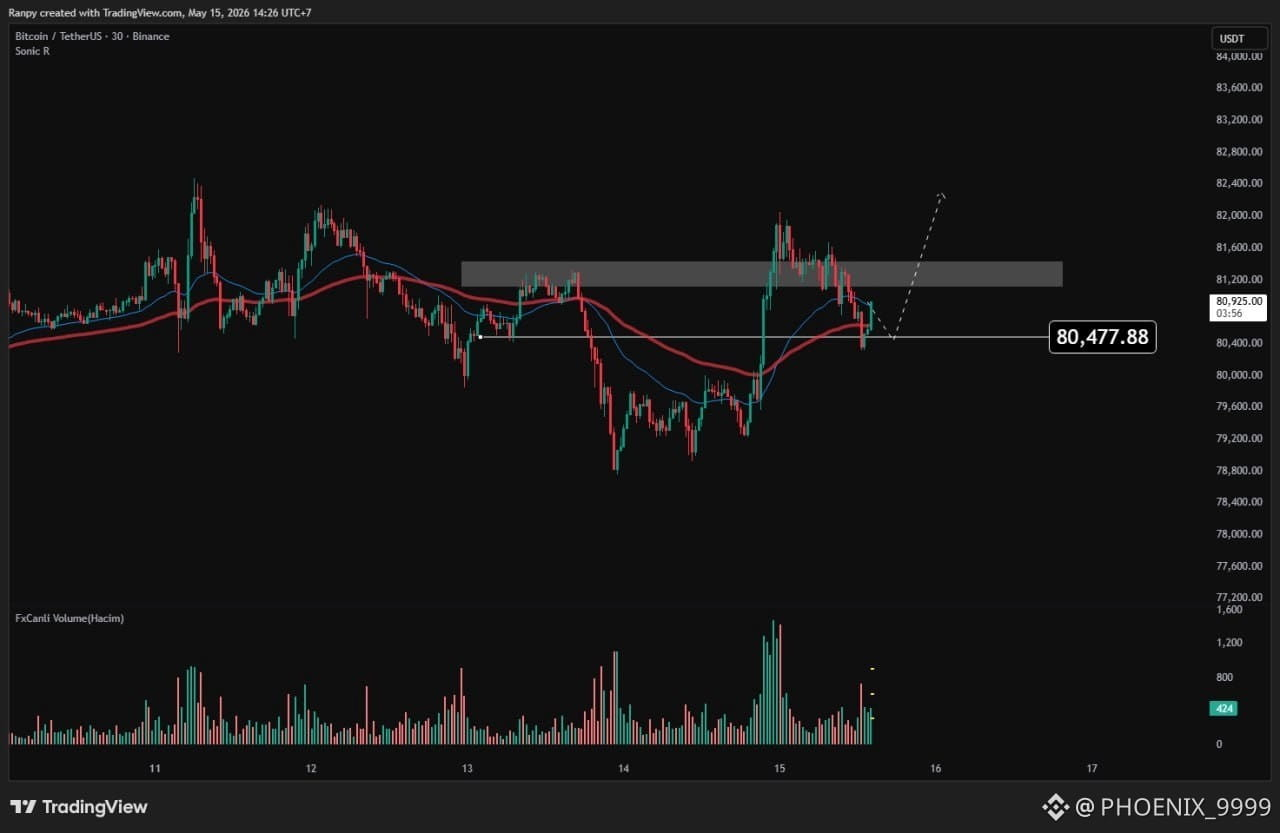
Task: Click the 1,200 volume axis label
Action: click(x=1229, y=643)
